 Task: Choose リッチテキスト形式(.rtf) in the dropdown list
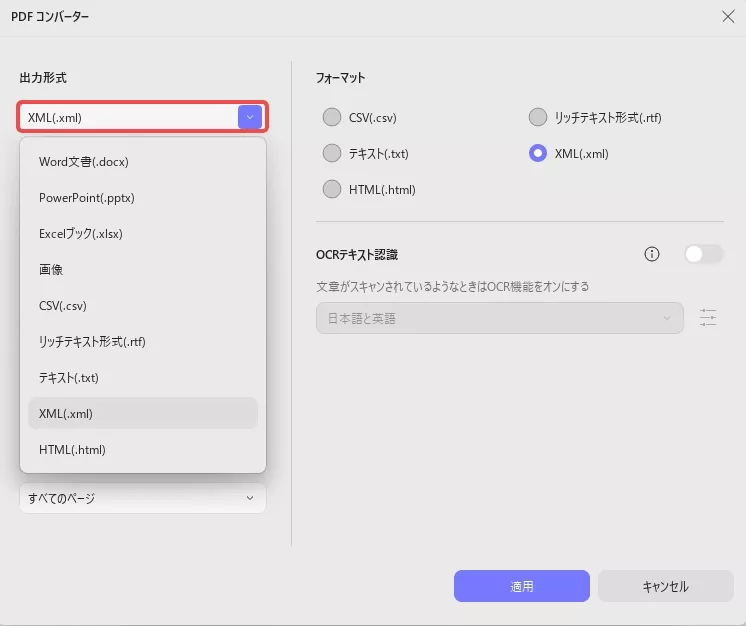click(143, 342)
